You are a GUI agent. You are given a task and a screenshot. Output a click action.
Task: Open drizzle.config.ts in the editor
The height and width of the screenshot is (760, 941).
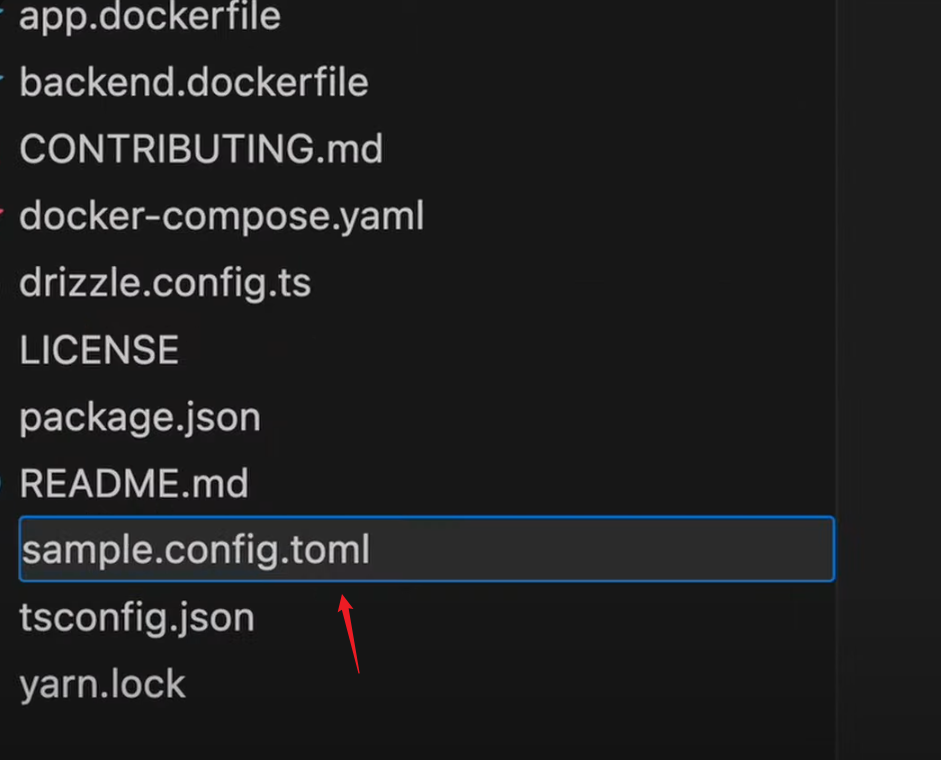pyautogui.click(x=165, y=283)
